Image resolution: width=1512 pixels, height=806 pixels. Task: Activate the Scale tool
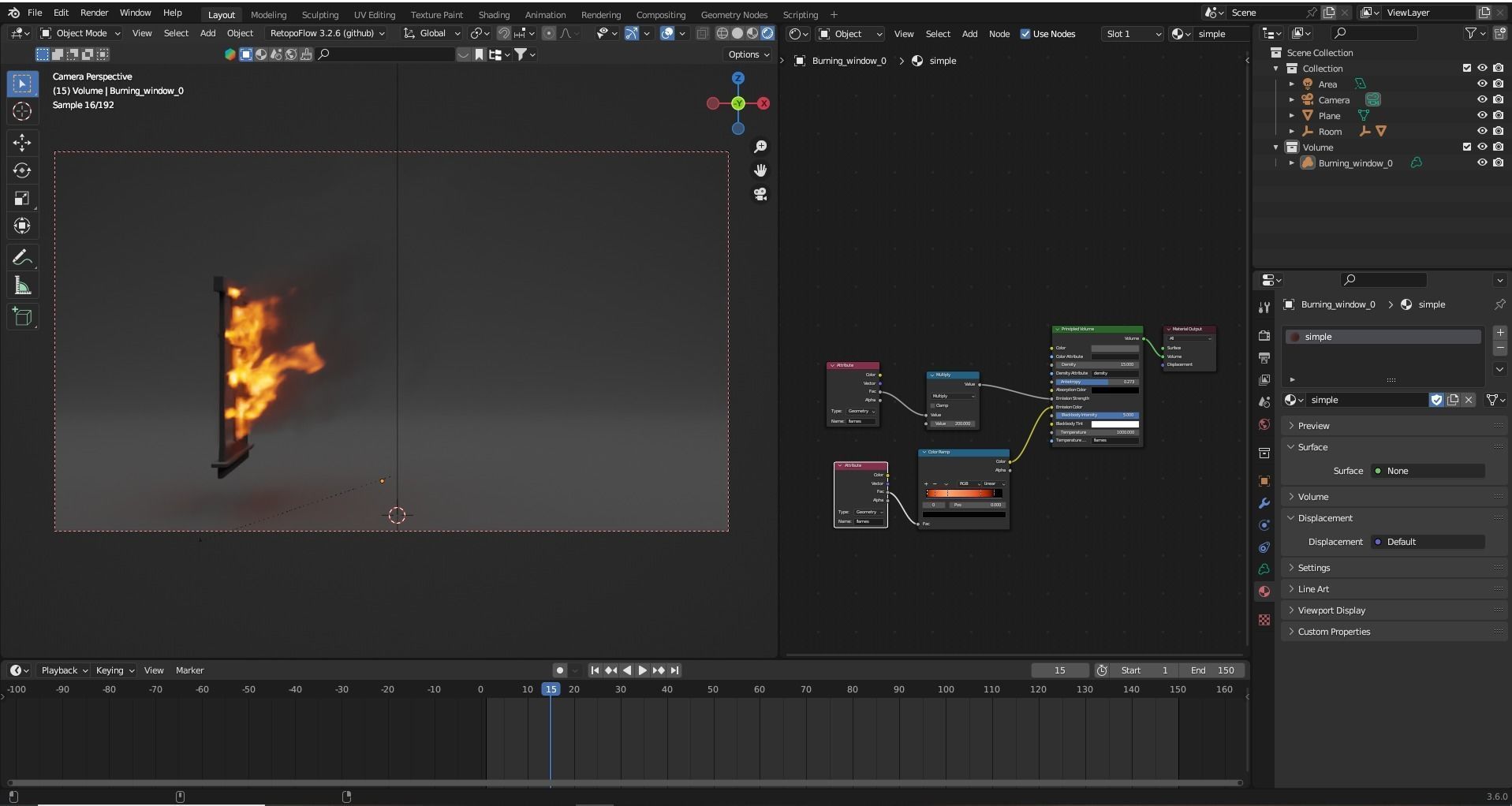click(x=22, y=198)
